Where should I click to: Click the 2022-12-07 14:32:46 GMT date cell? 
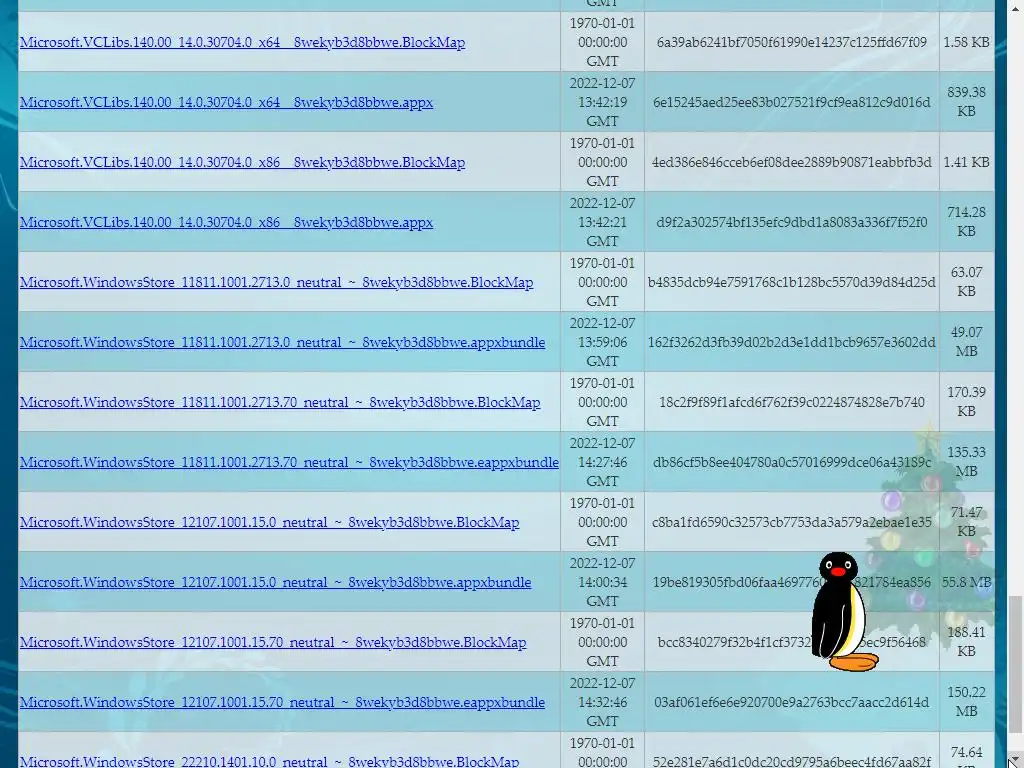coord(602,703)
